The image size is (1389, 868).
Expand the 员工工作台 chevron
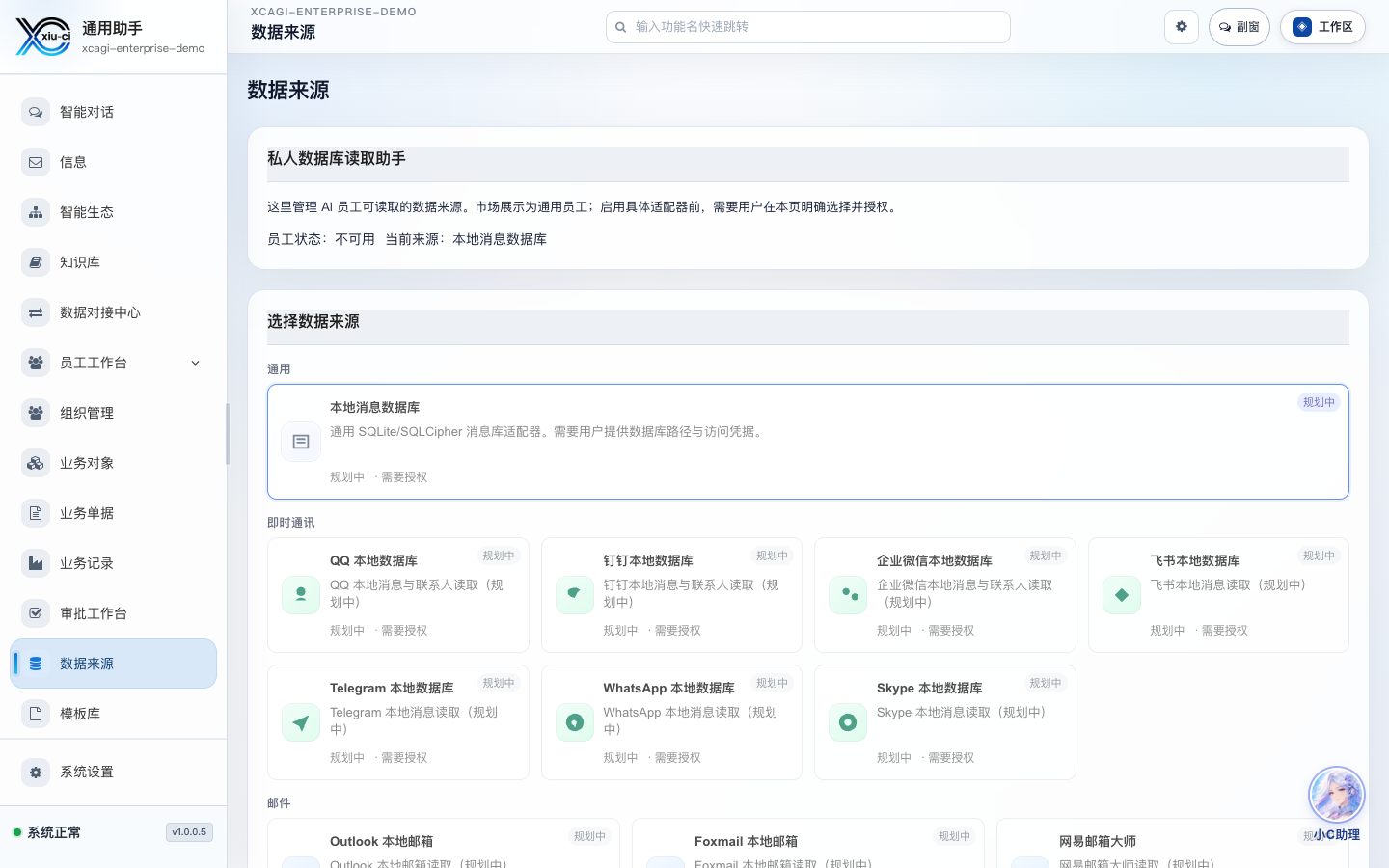coord(196,363)
